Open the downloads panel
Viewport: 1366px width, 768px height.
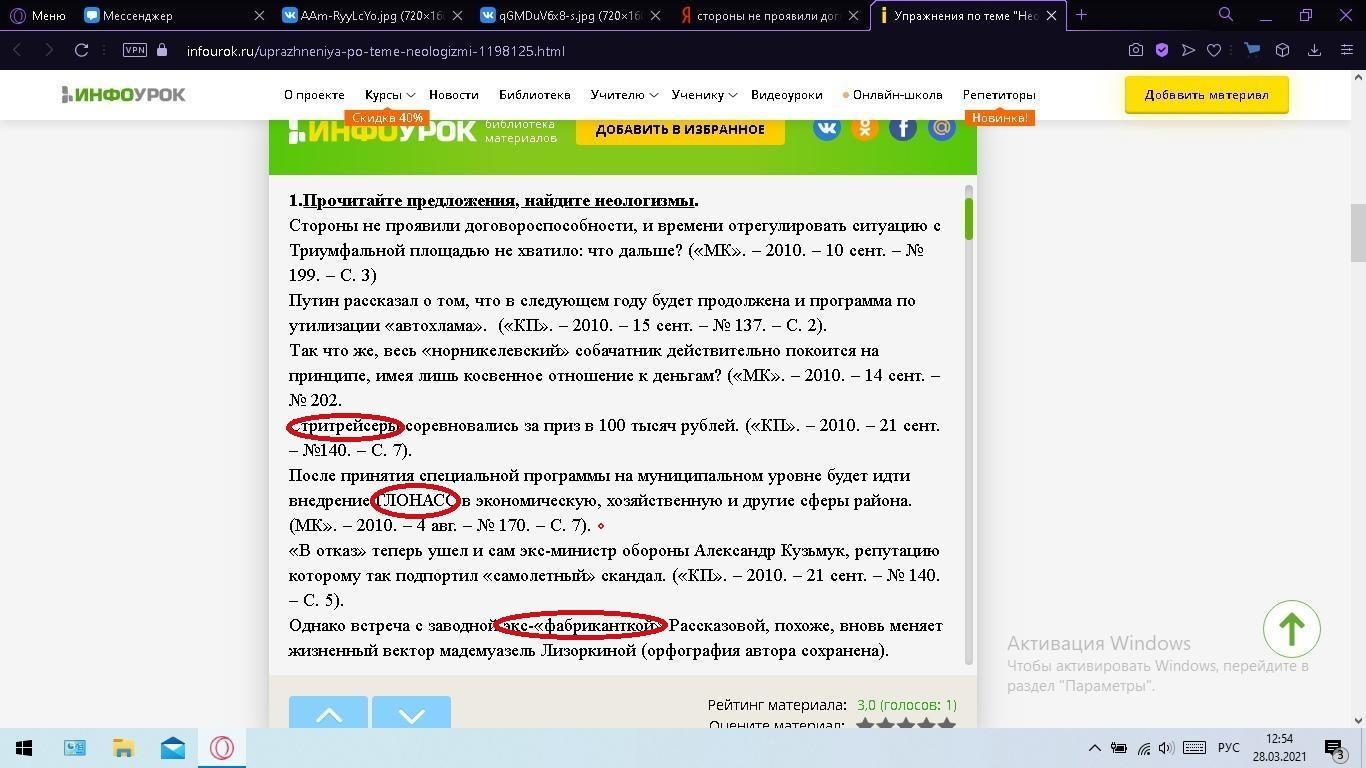1314,50
